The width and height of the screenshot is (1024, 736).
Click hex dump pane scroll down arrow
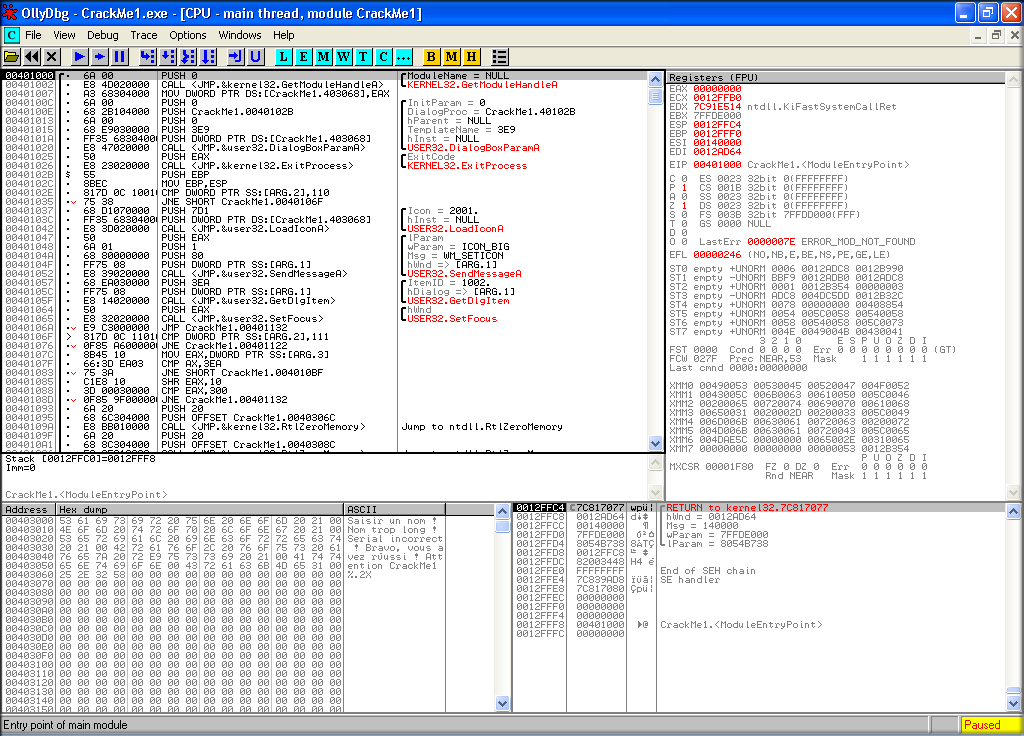point(502,703)
